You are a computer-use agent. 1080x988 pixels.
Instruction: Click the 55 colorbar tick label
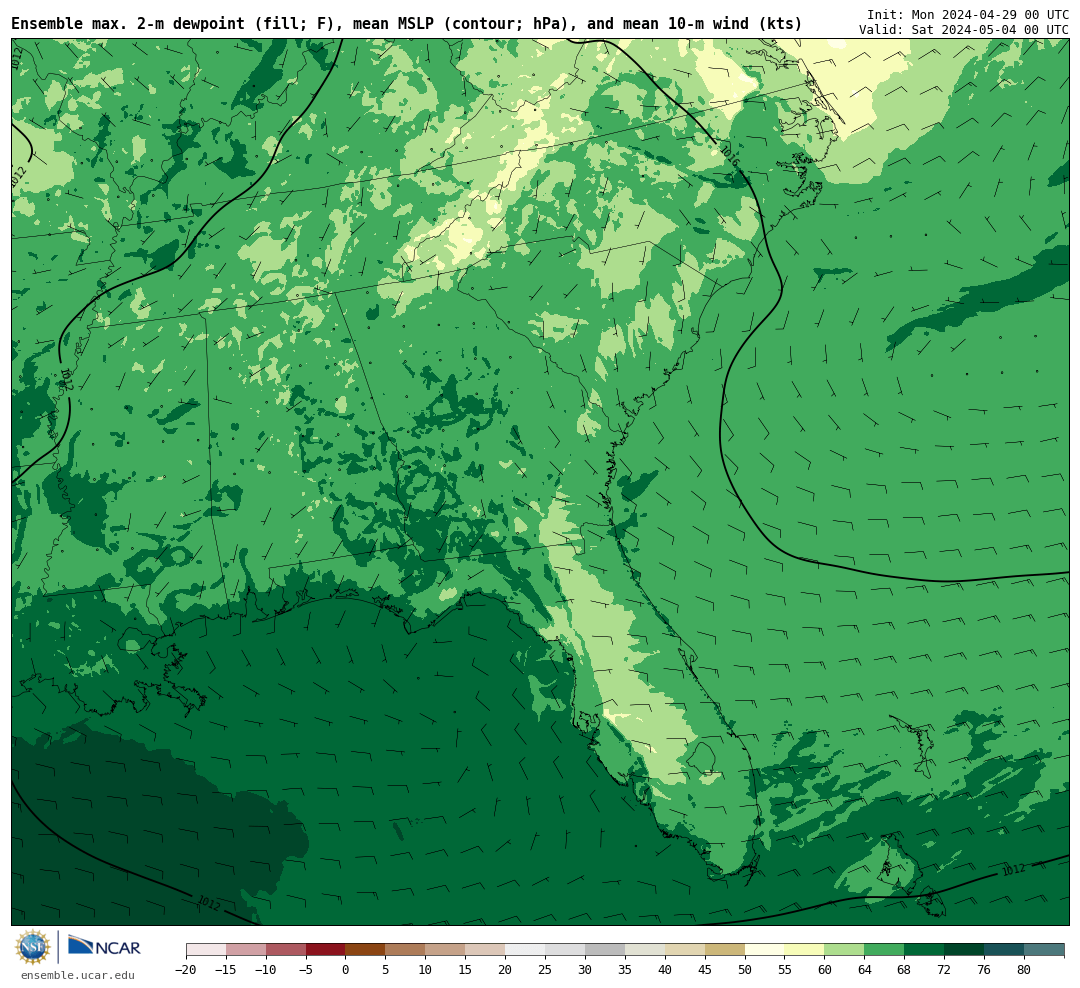click(785, 970)
